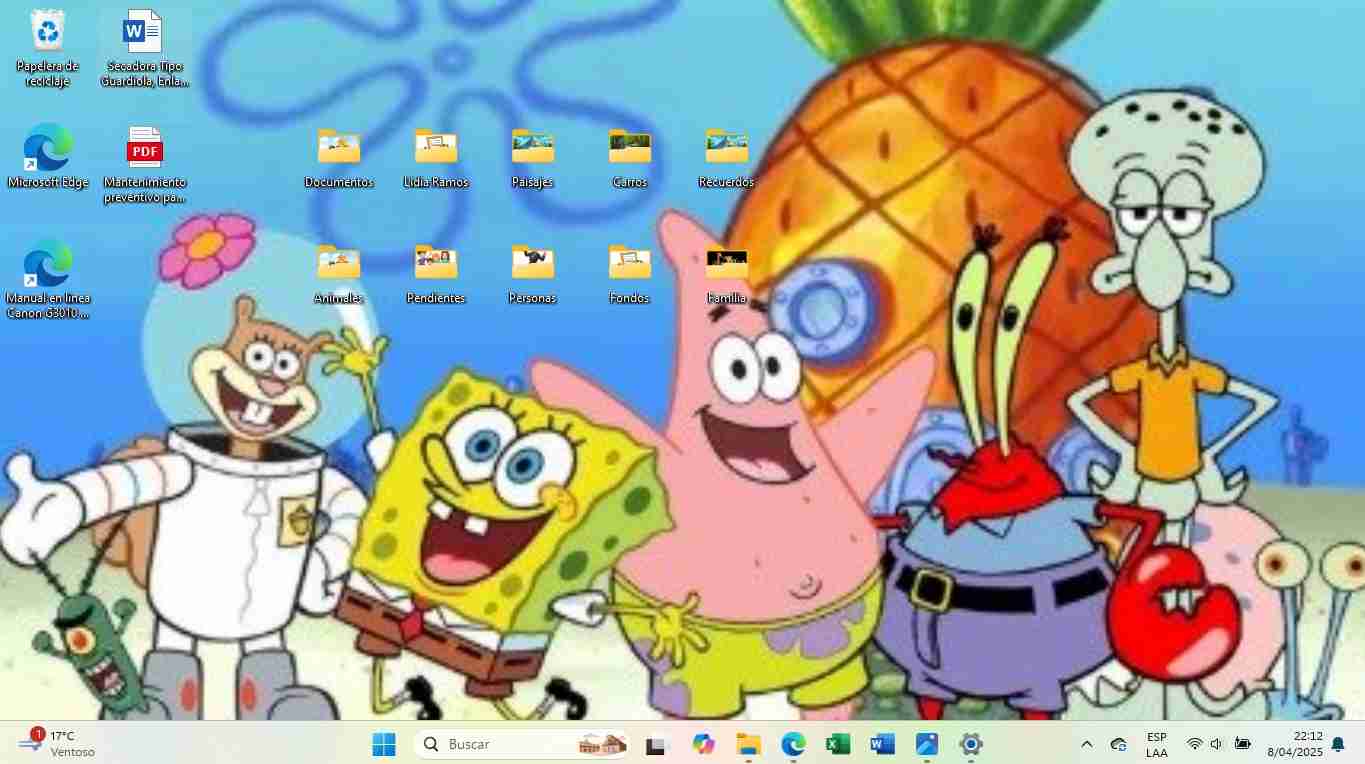Select the Carros folder

[x=630, y=158]
